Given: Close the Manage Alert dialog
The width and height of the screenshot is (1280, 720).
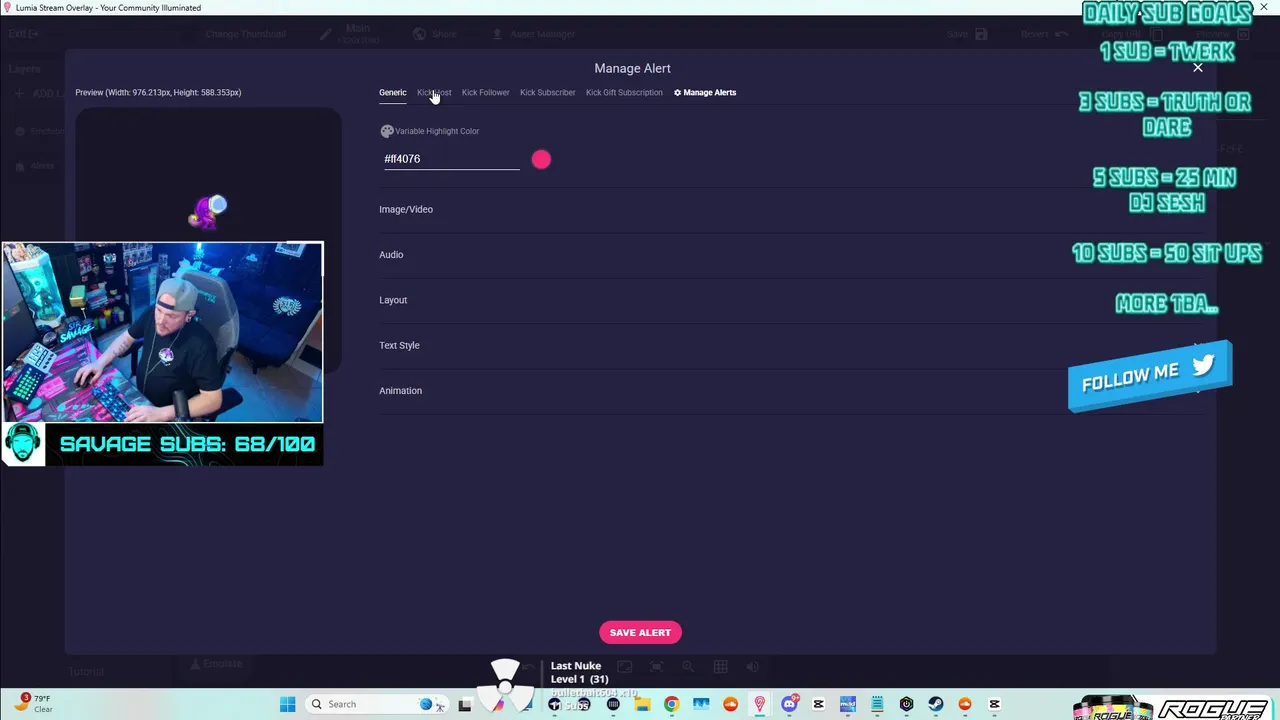Looking at the screenshot, I should pyautogui.click(x=1197, y=68).
